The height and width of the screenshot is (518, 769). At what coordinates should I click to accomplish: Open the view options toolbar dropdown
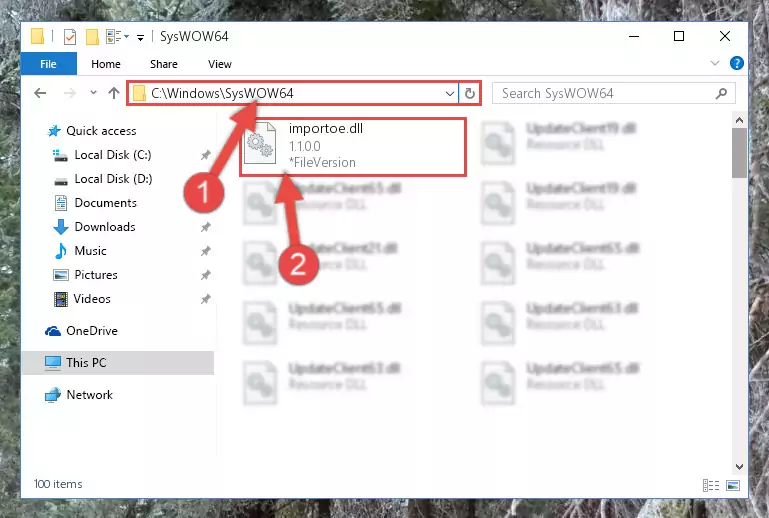(x=127, y=36)
